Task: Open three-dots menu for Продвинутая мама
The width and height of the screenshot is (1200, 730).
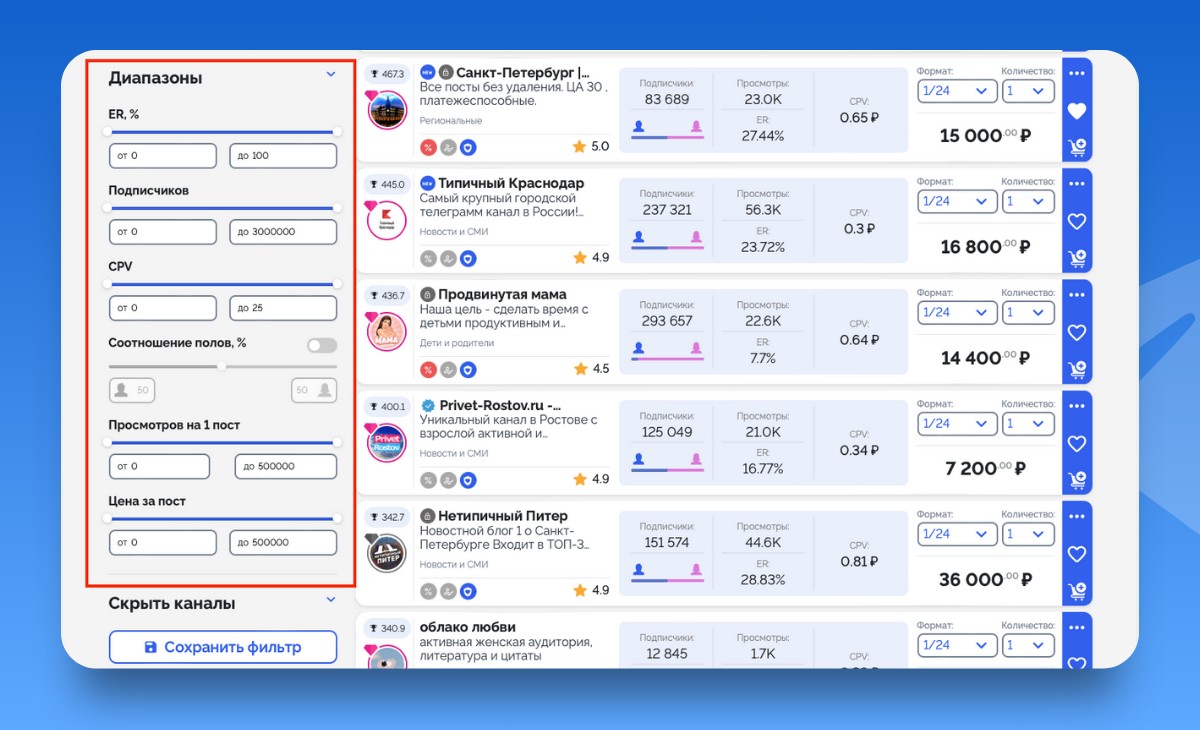Action: pyautogui.click(x=1076, y=295)
